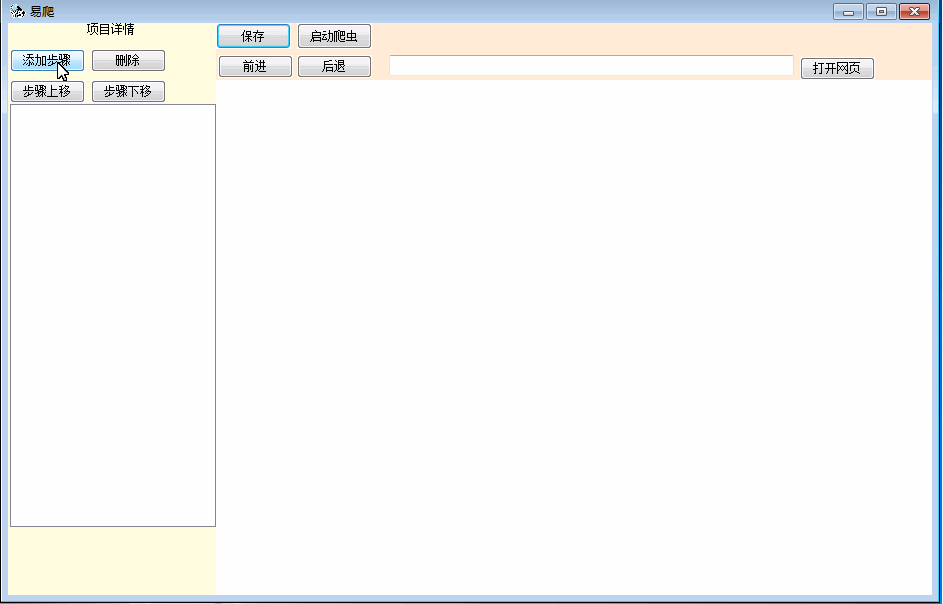Focus the URL address input field
Image resolution: width=943 pixels, height=604 pixels.
point(591,66)
